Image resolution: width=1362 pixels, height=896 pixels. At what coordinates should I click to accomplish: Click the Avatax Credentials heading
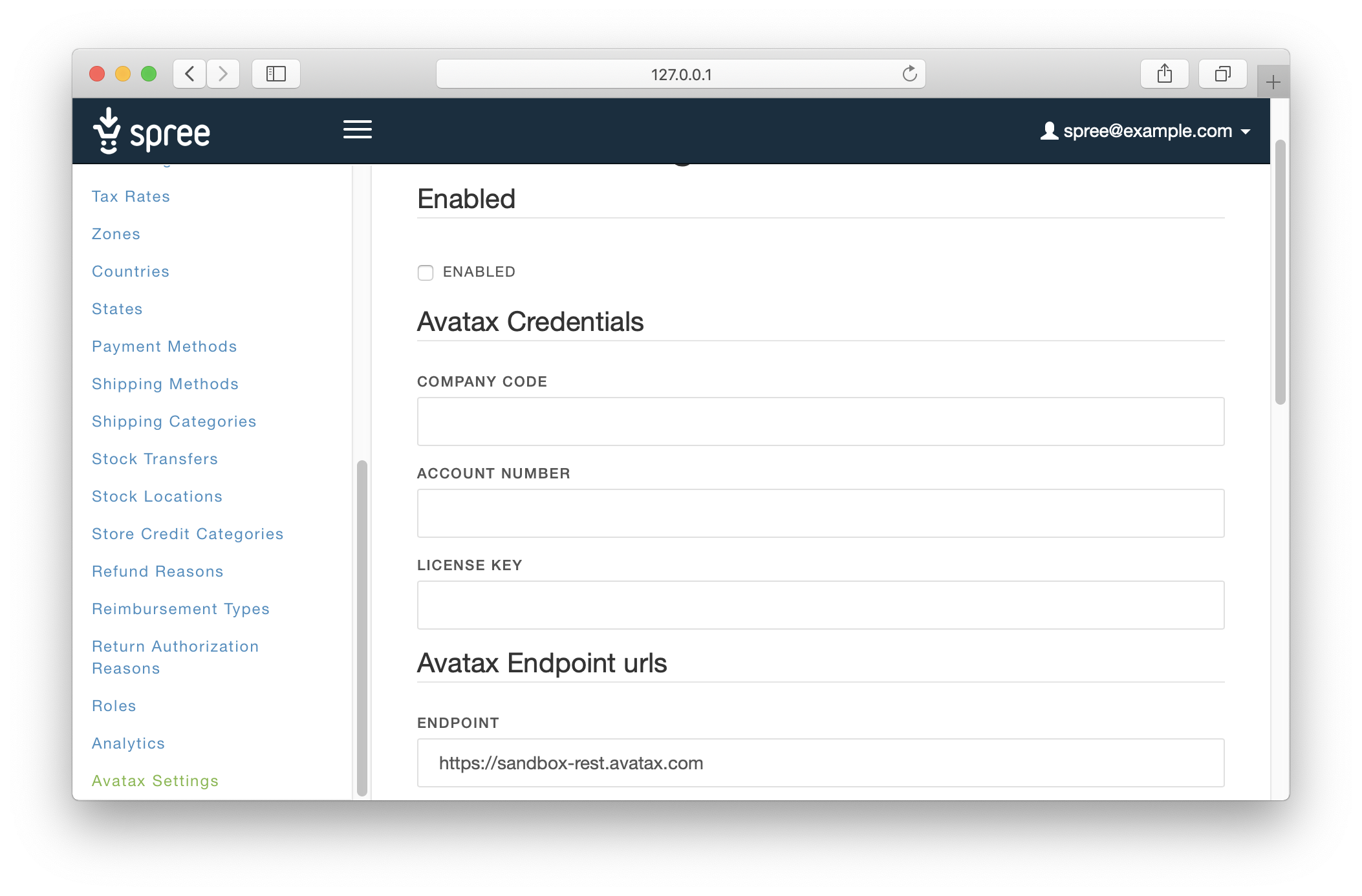tap(530, 322)
